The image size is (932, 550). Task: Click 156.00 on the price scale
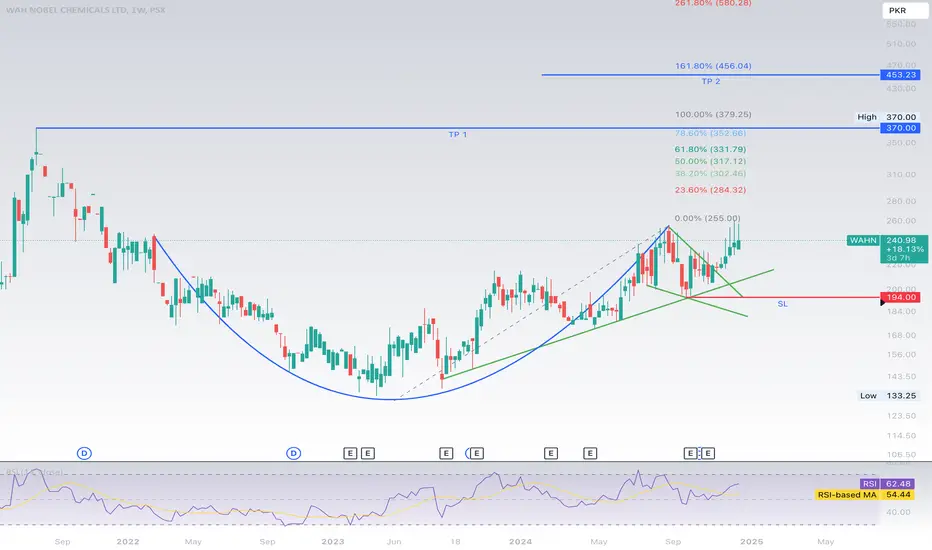pyautogui.click(x=901, y=354)
